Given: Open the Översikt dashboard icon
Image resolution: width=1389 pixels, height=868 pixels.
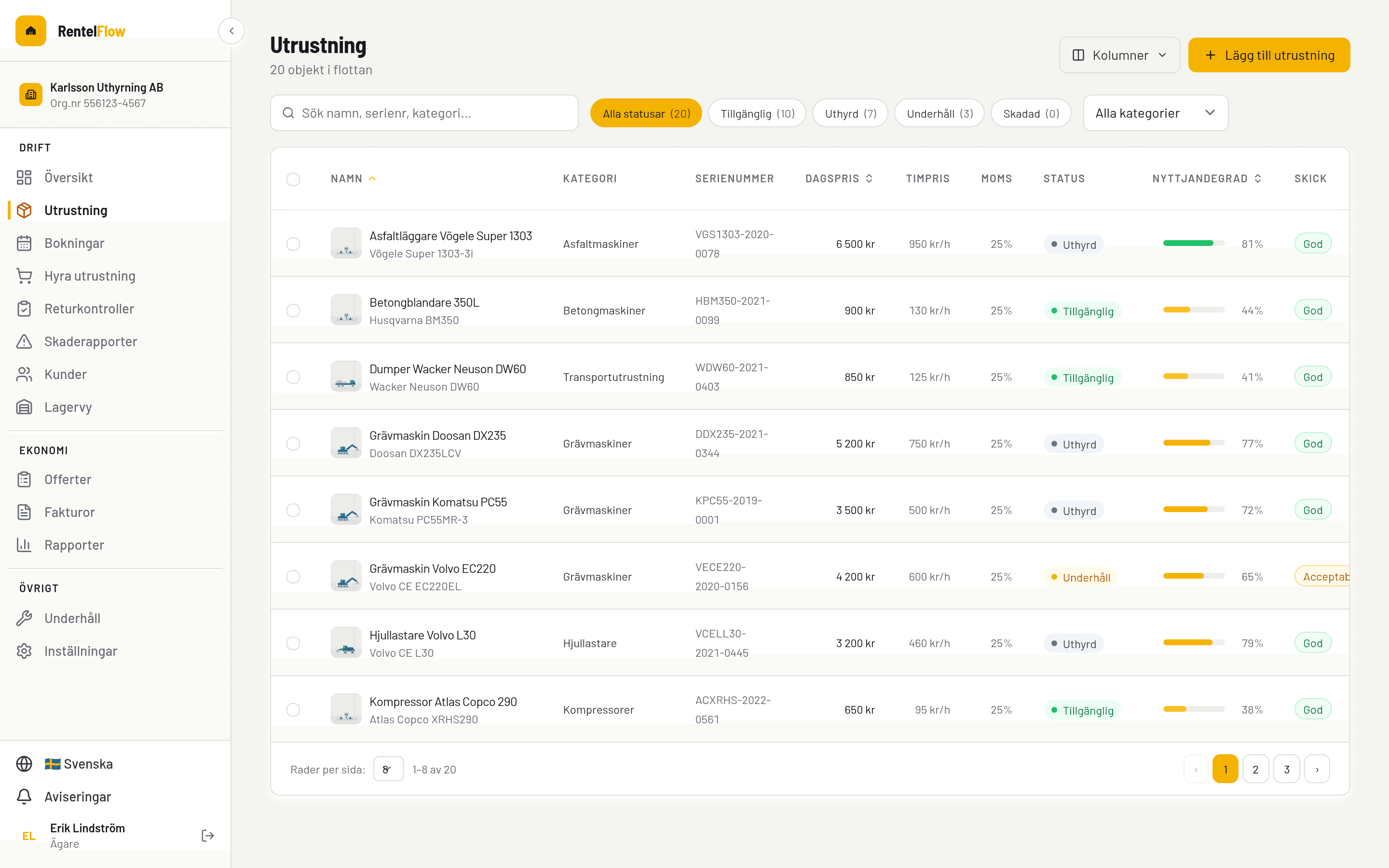Looking at the screenshot, I should 24,177.
